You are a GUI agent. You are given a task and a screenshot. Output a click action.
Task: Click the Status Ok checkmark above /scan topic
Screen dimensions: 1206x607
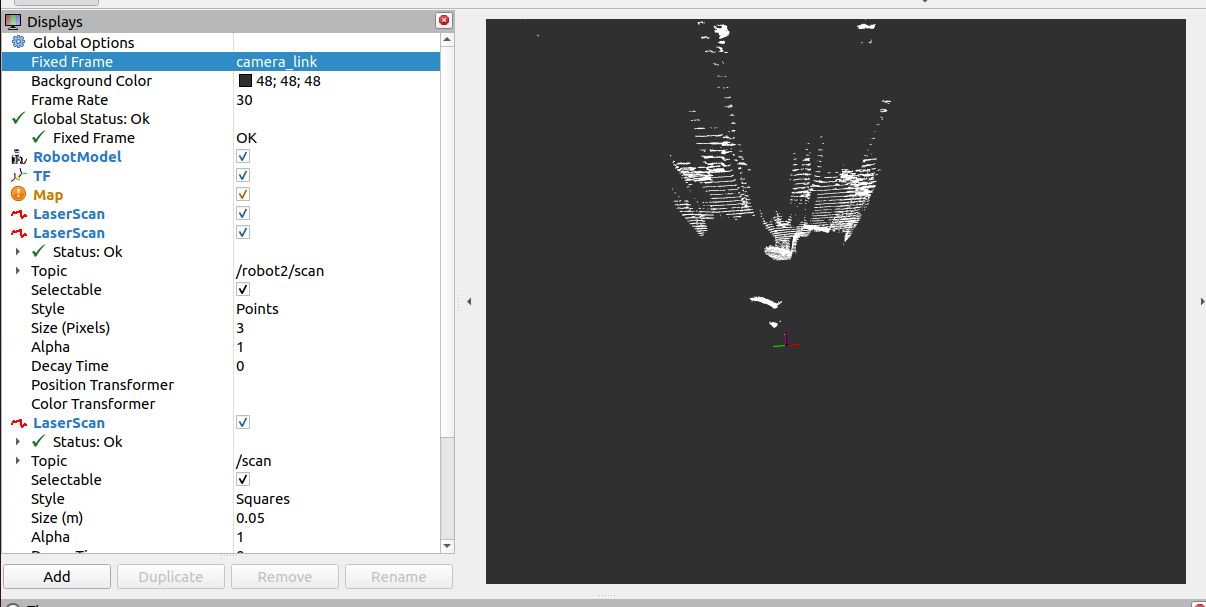[38, 441]
